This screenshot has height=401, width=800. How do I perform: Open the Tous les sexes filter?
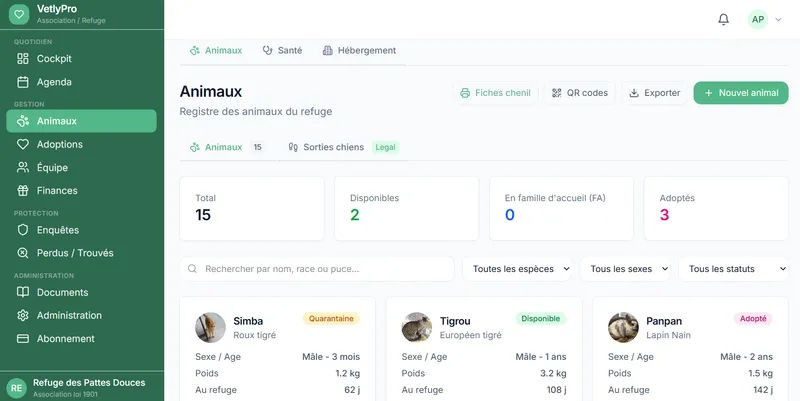click(628, 269)
